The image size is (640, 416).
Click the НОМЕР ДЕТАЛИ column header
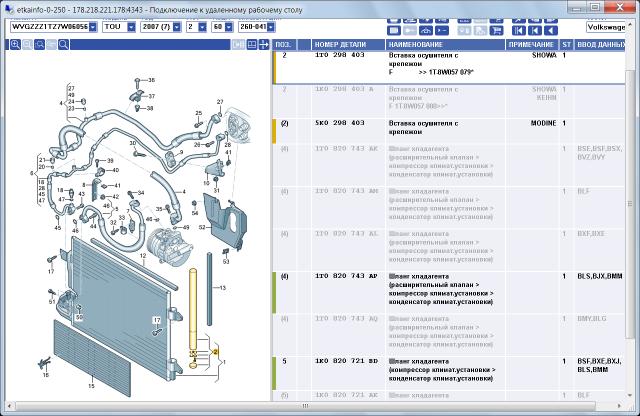(348, 44)
